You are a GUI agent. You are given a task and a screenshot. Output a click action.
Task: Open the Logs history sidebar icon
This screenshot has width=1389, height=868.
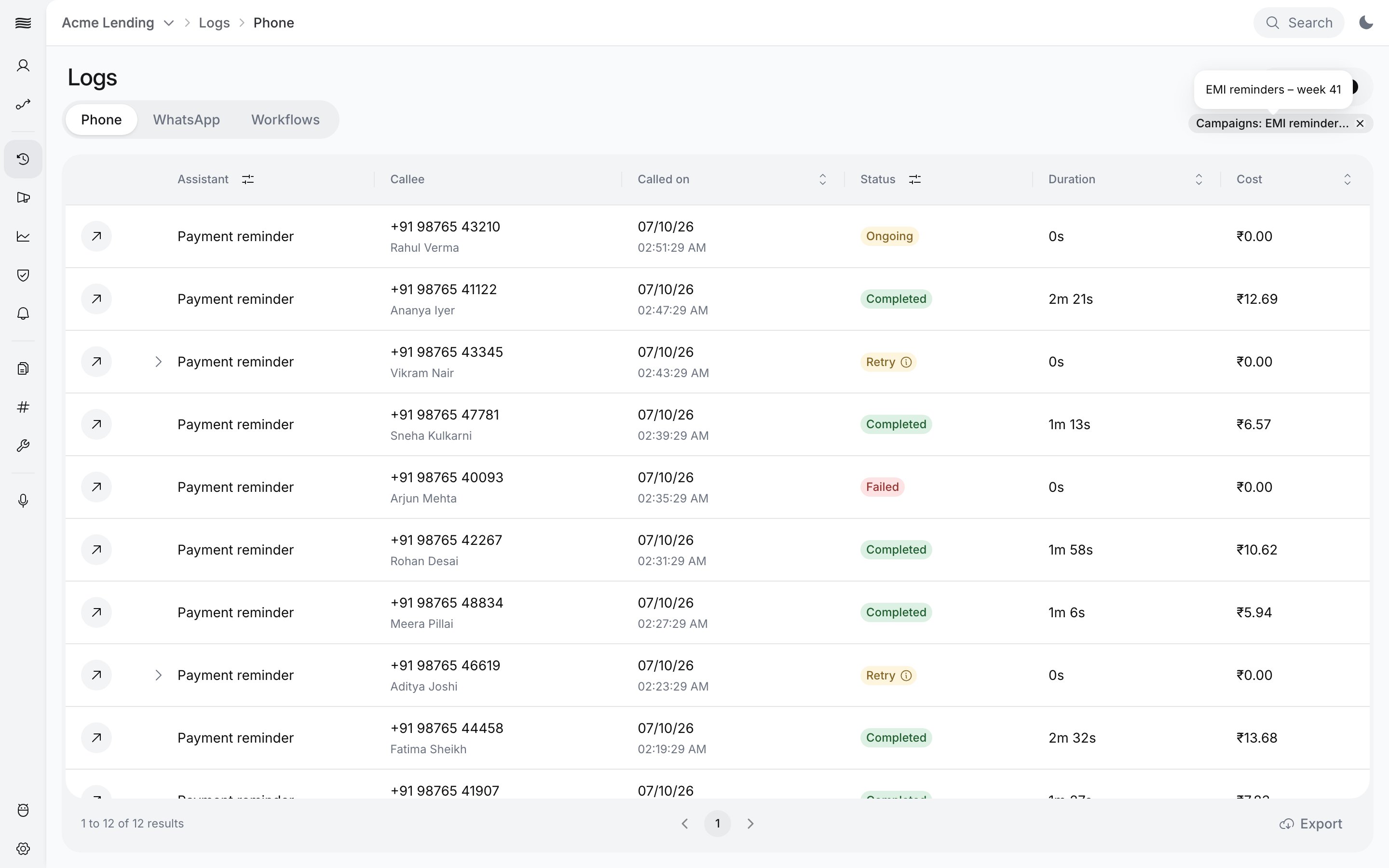click(x=23, y=159)
